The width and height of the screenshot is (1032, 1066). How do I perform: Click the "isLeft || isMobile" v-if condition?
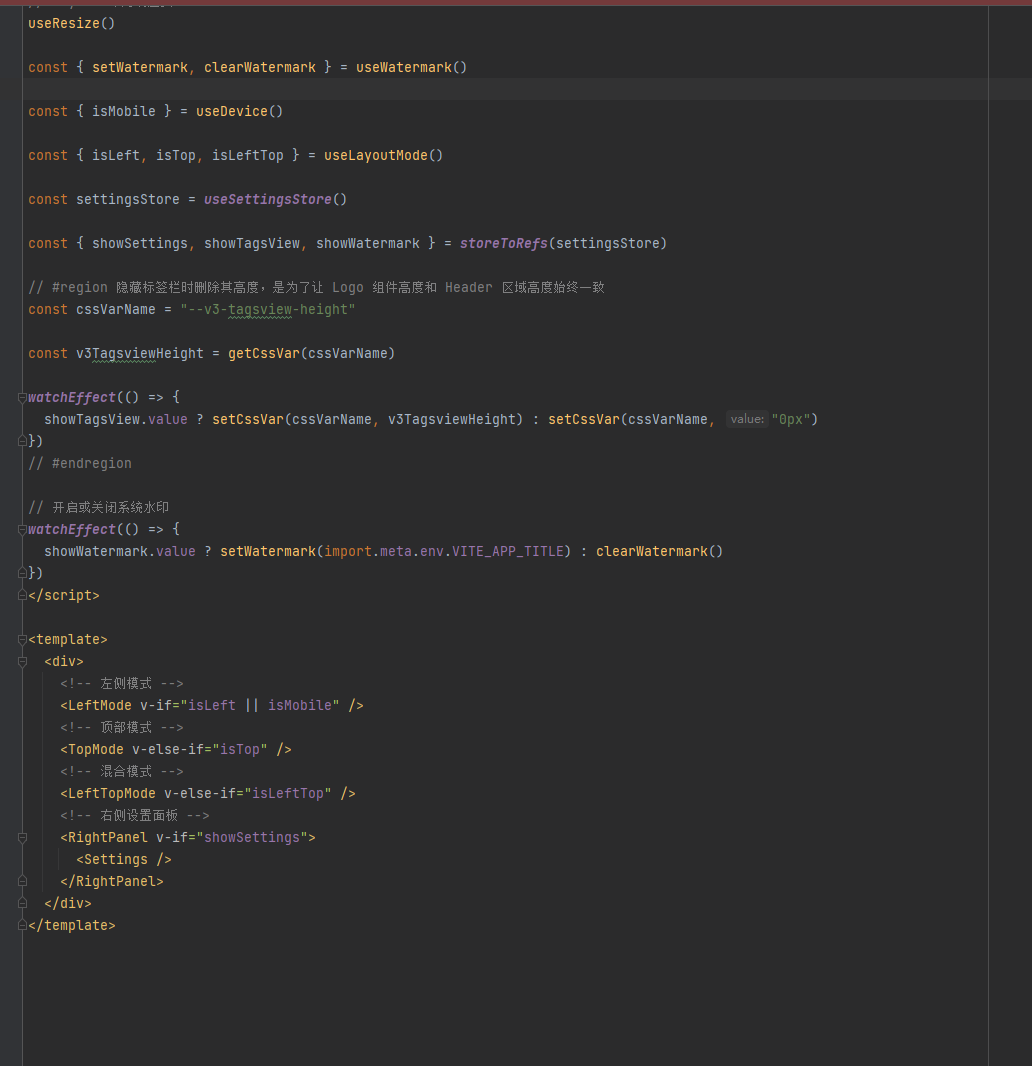pos(260,706)
